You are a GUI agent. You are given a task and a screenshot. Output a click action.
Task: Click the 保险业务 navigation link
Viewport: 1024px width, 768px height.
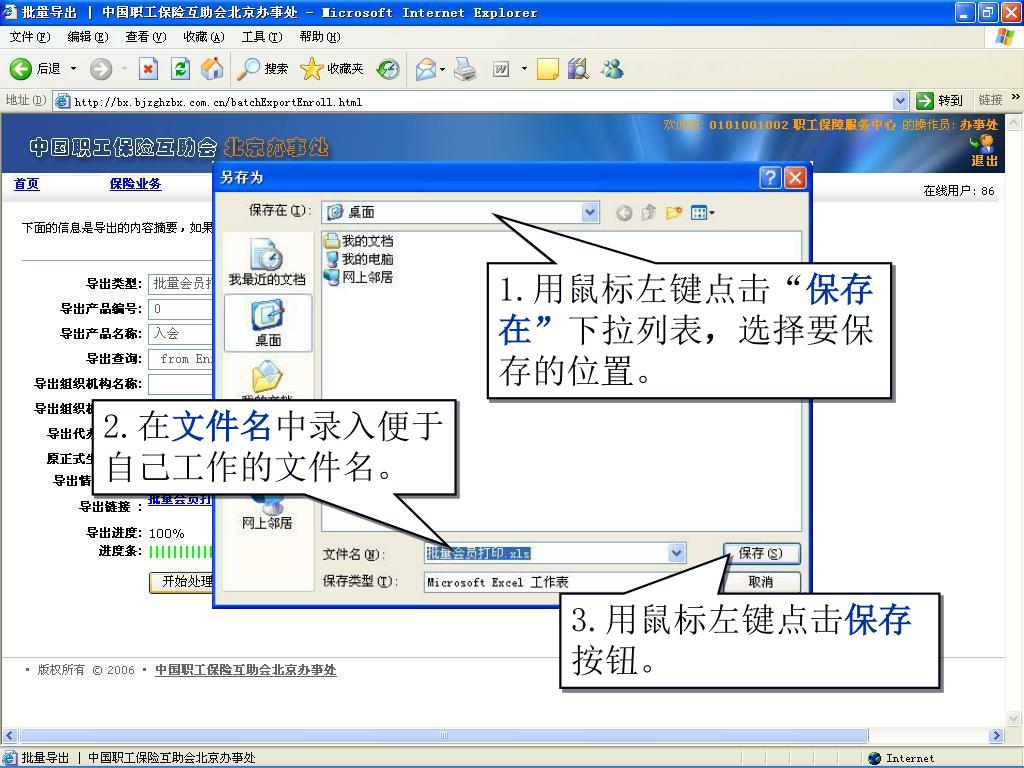135,184
